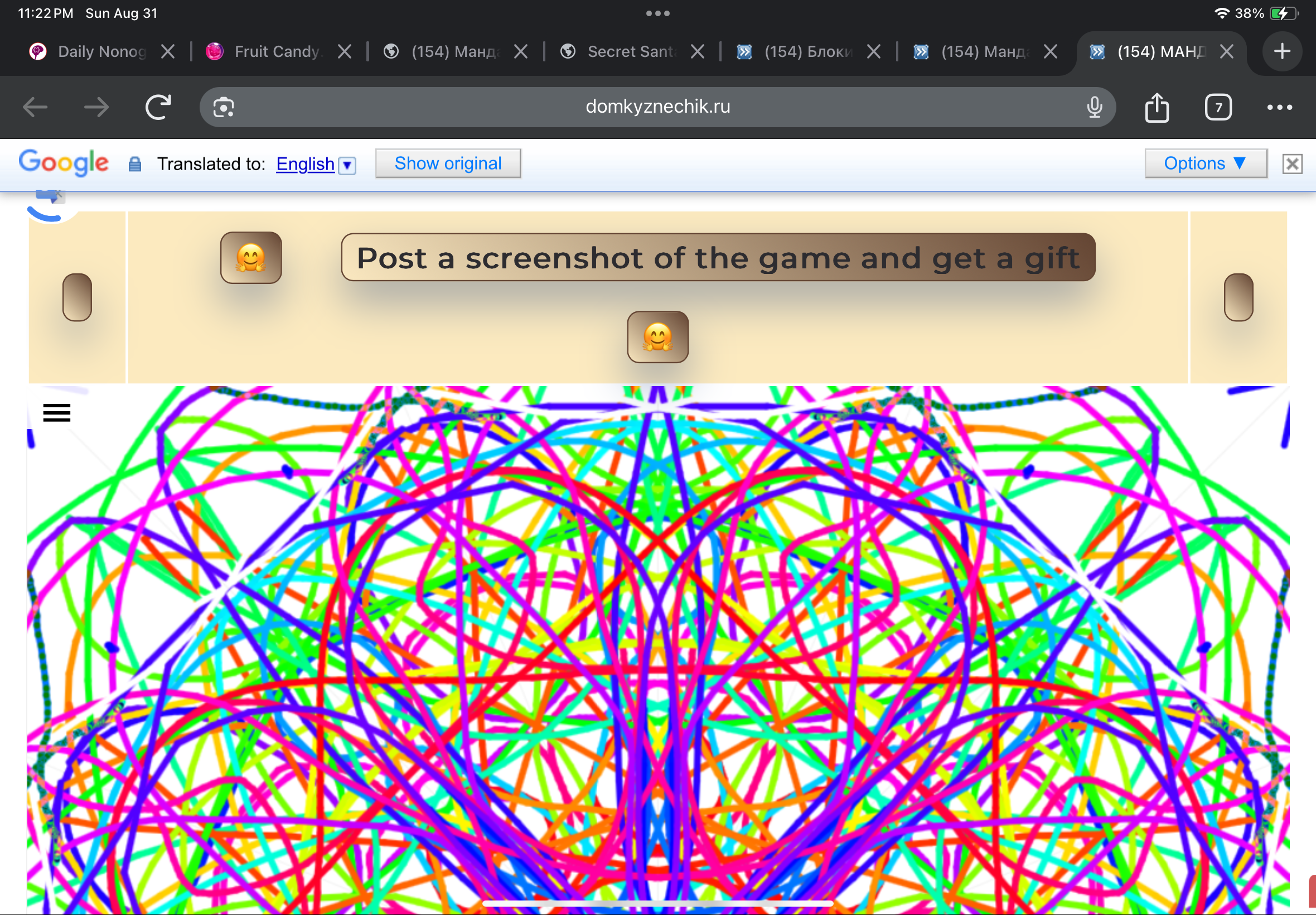
Task: Open the hamburger menu on the mandala canvas
Action: pyautogui.click(x=57, y=412)
